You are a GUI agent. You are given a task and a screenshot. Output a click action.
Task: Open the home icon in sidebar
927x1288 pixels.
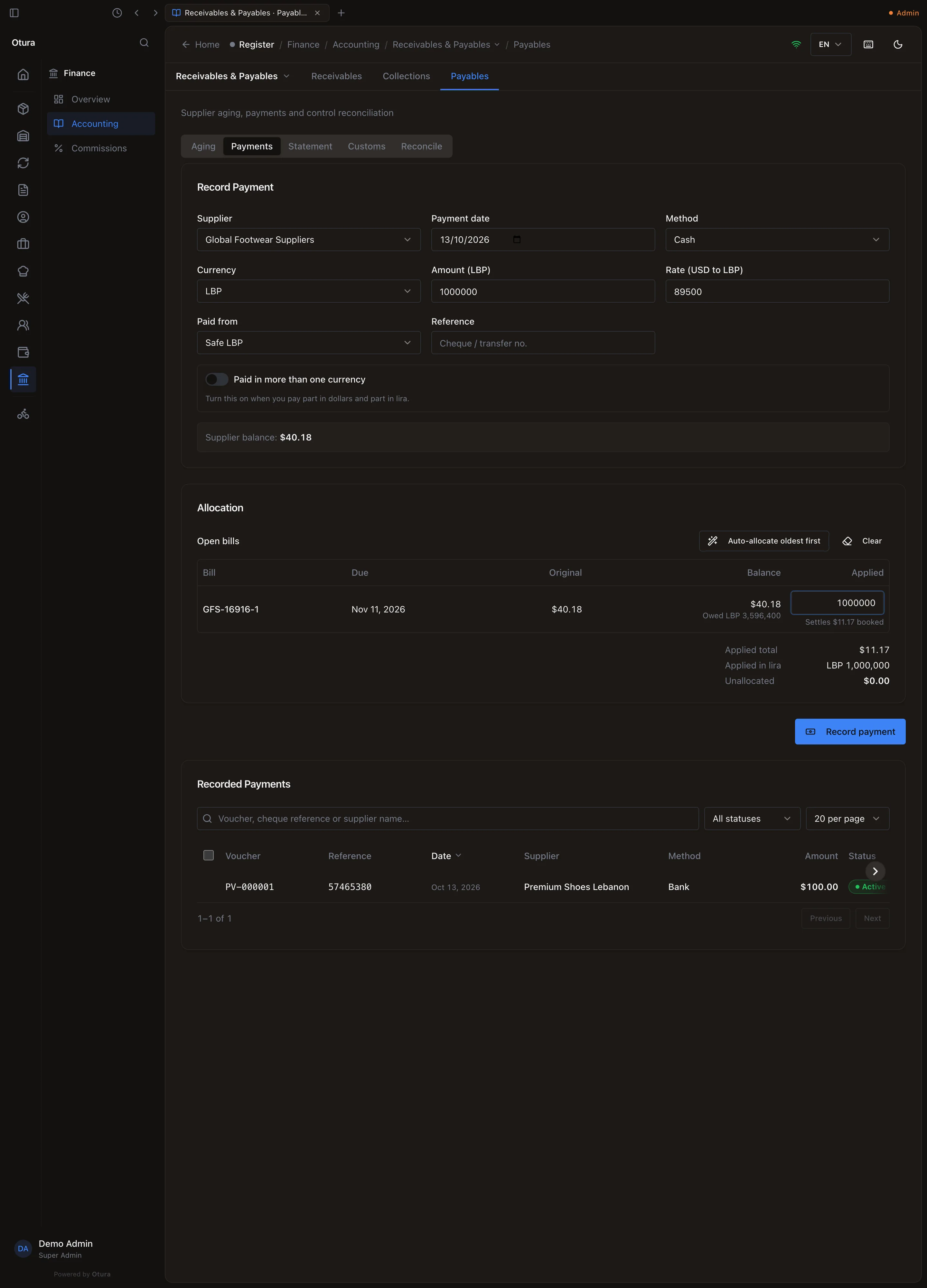pos(23,74)
